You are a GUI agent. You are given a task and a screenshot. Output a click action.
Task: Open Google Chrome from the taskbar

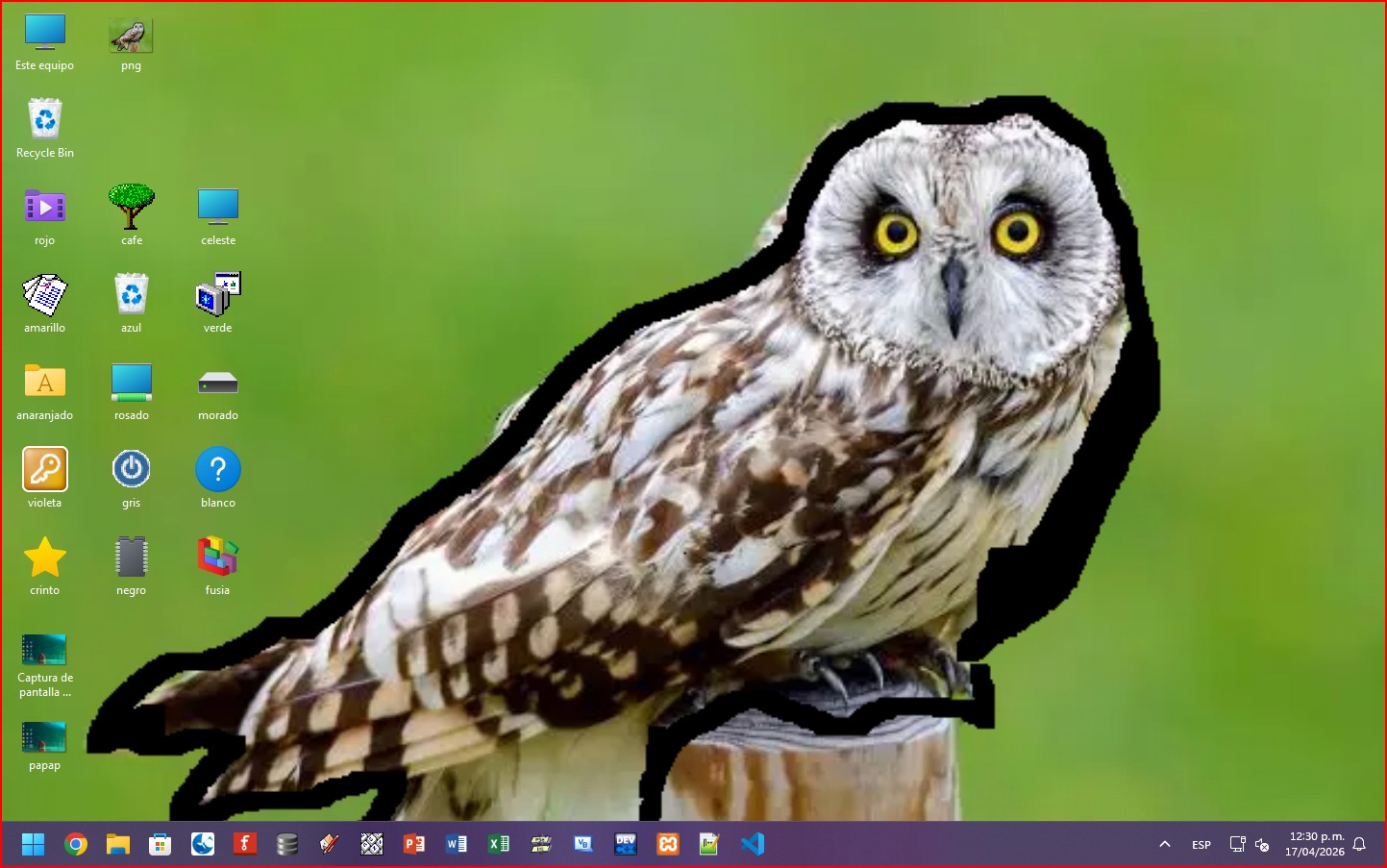point(76,844)
